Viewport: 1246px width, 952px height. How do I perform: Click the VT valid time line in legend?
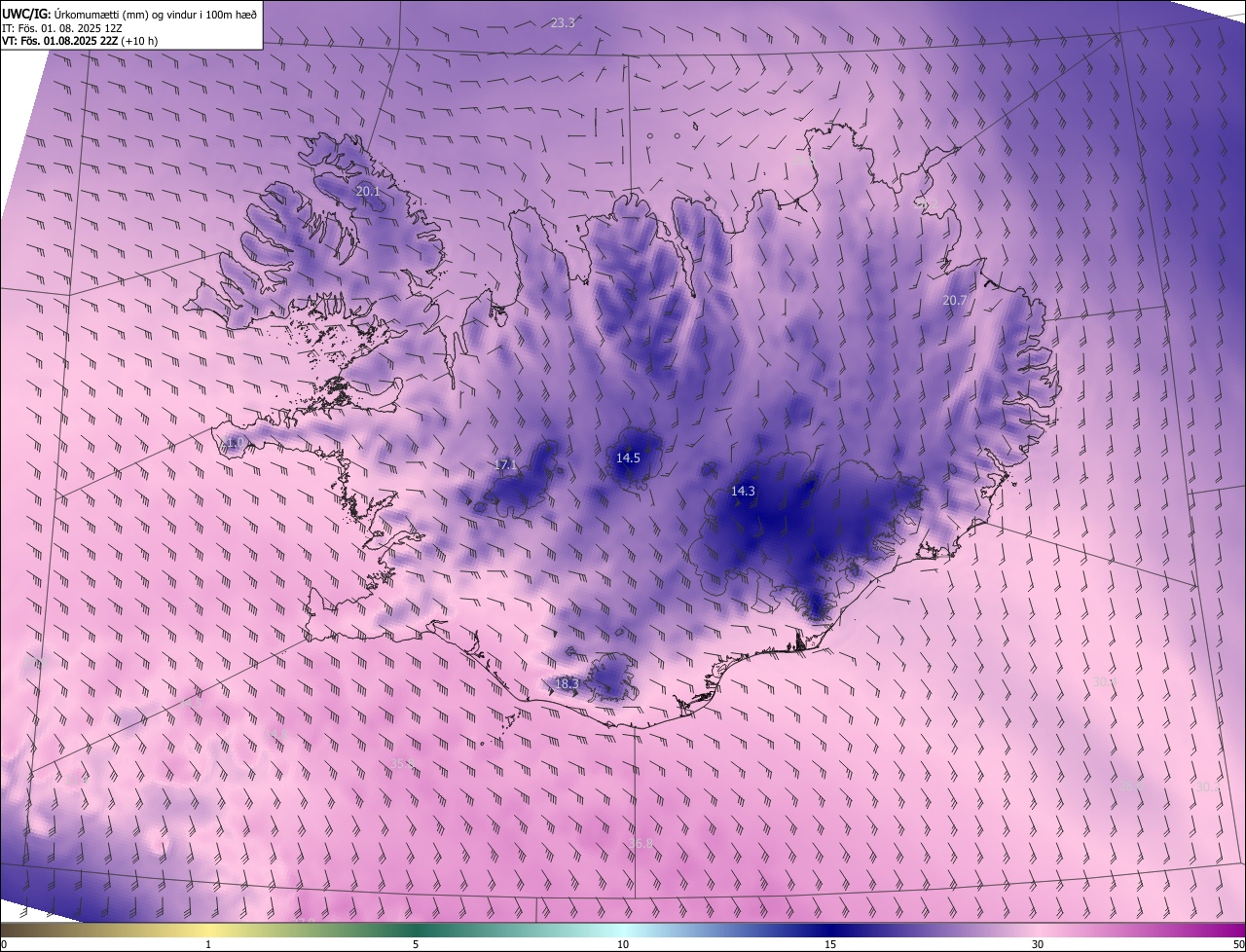point(80,41)
